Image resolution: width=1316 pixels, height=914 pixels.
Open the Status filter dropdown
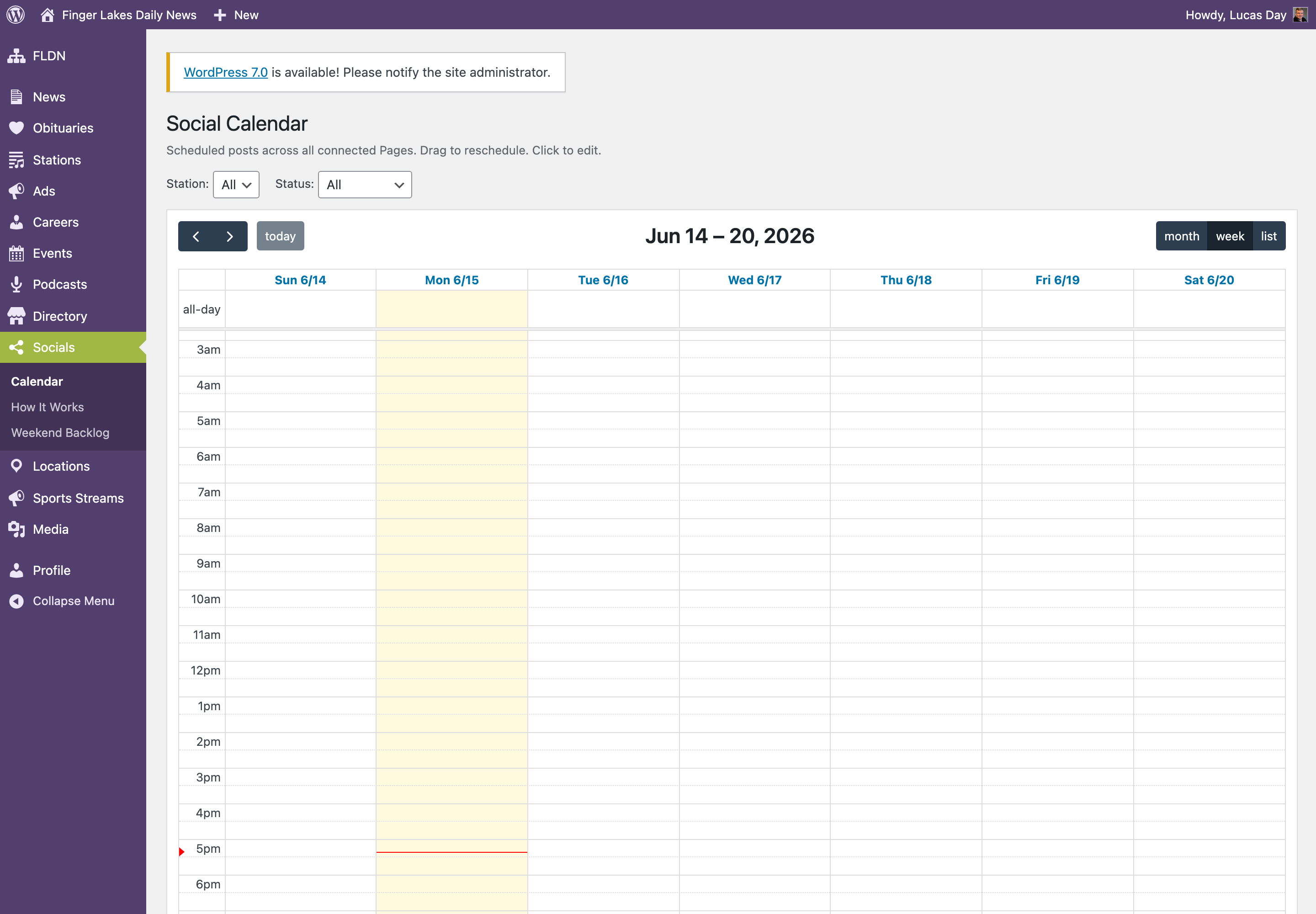pyautogui.click(x=365, y=185)
